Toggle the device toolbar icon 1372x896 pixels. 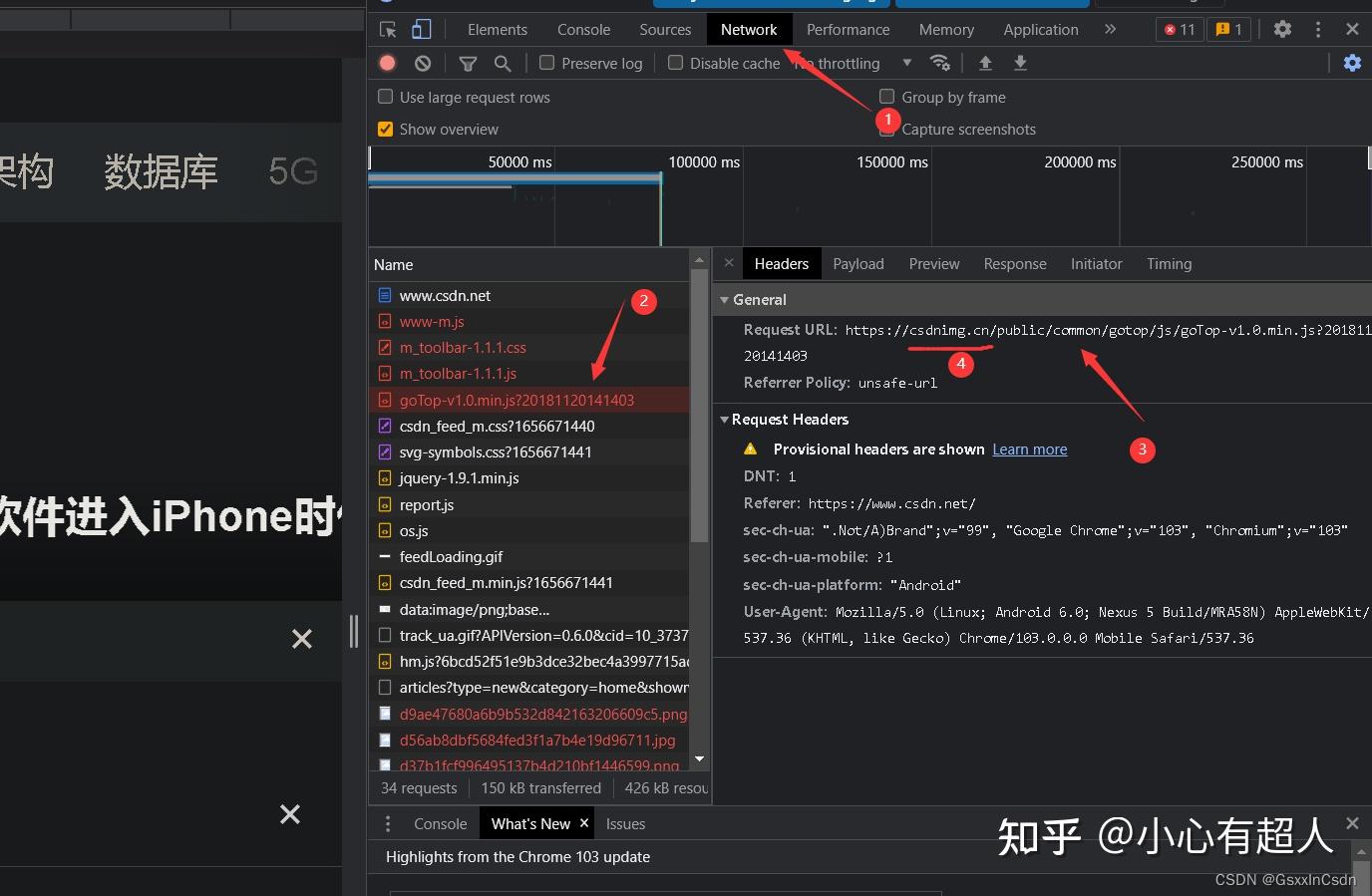[x=420, y=29]
